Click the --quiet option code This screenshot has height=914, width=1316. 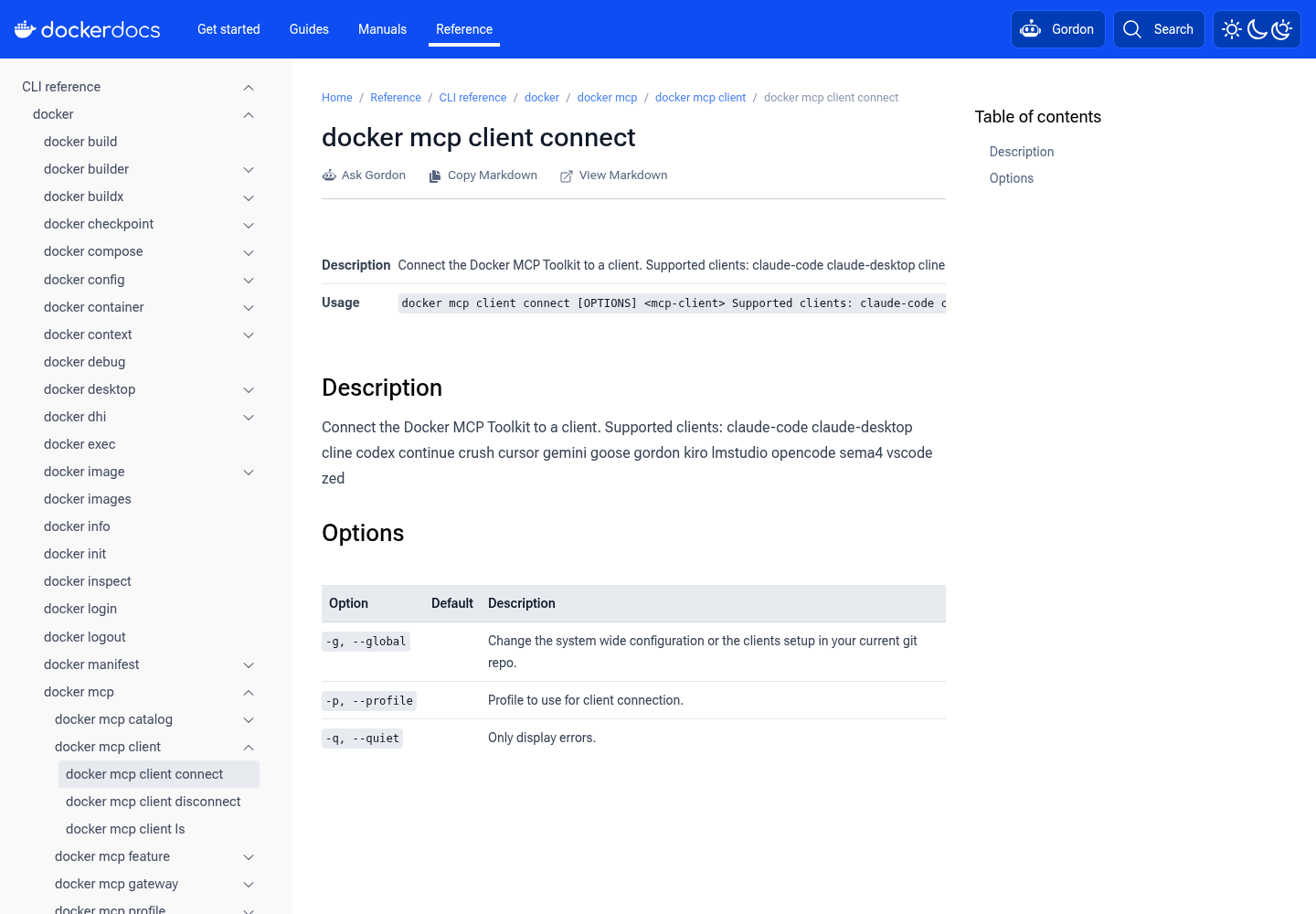(x=362, y=739)
